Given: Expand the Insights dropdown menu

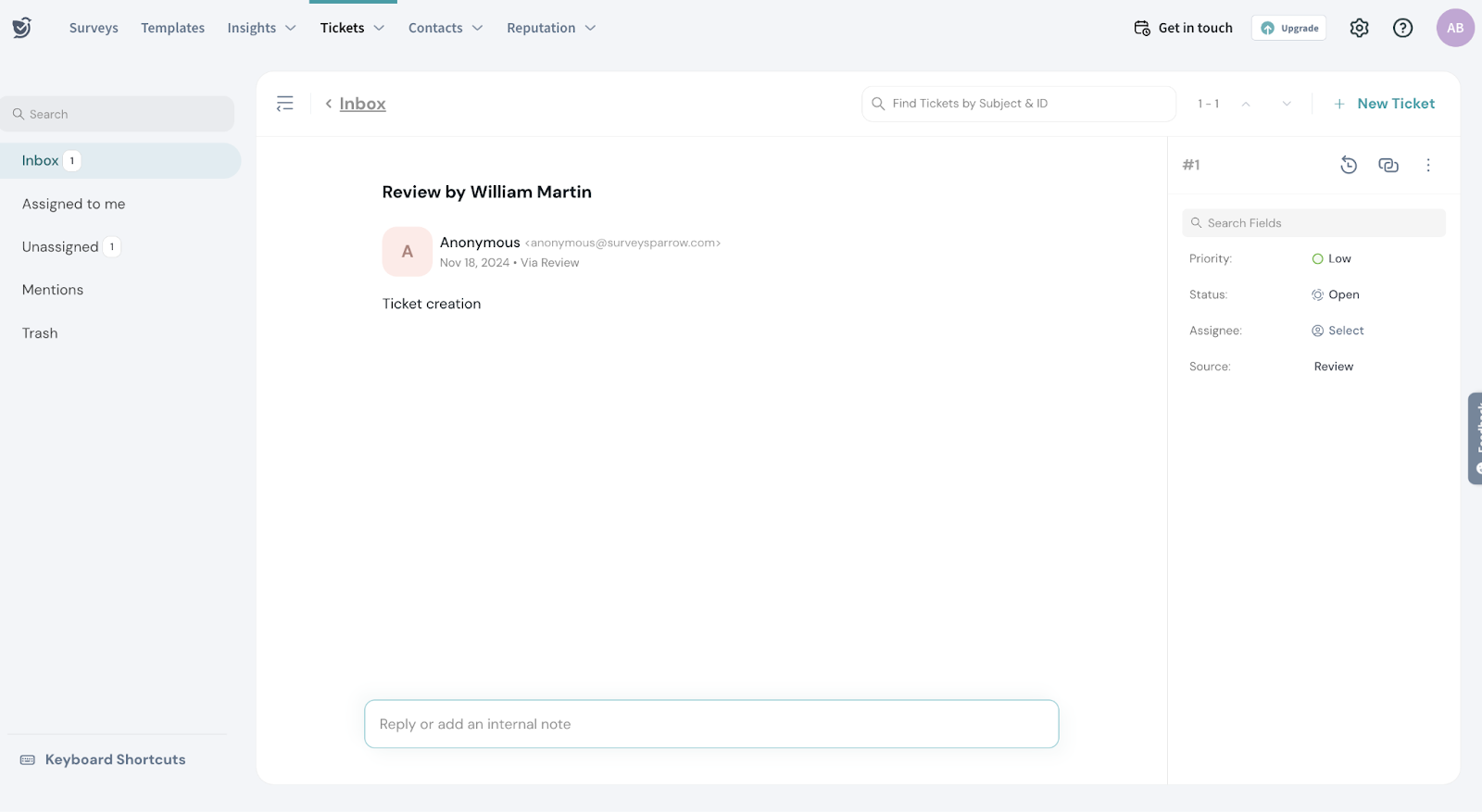Looking at the screenshot, I should coord(261,28).
